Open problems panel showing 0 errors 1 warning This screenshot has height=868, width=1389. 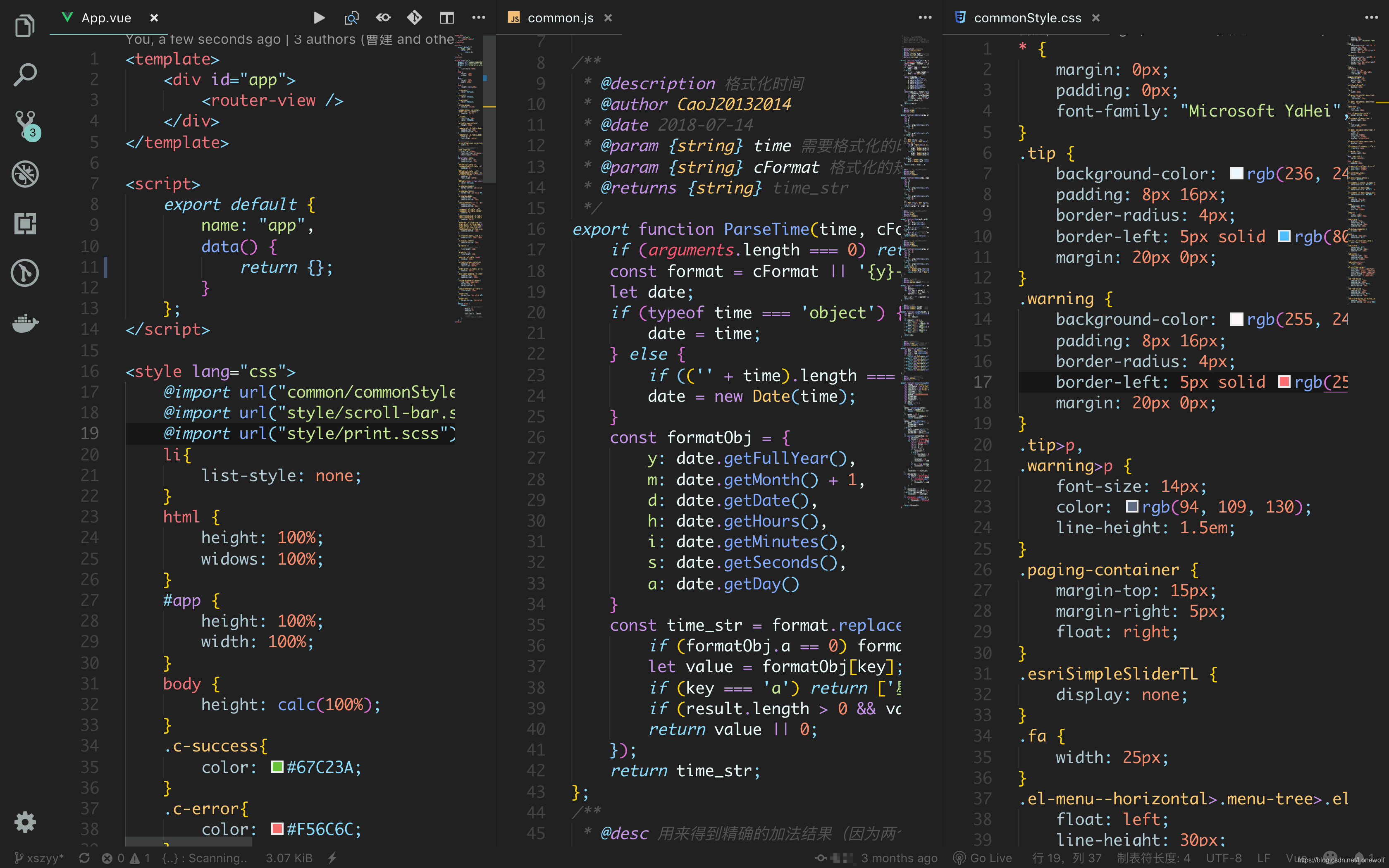pyautogui.click(x=126, y=858)
